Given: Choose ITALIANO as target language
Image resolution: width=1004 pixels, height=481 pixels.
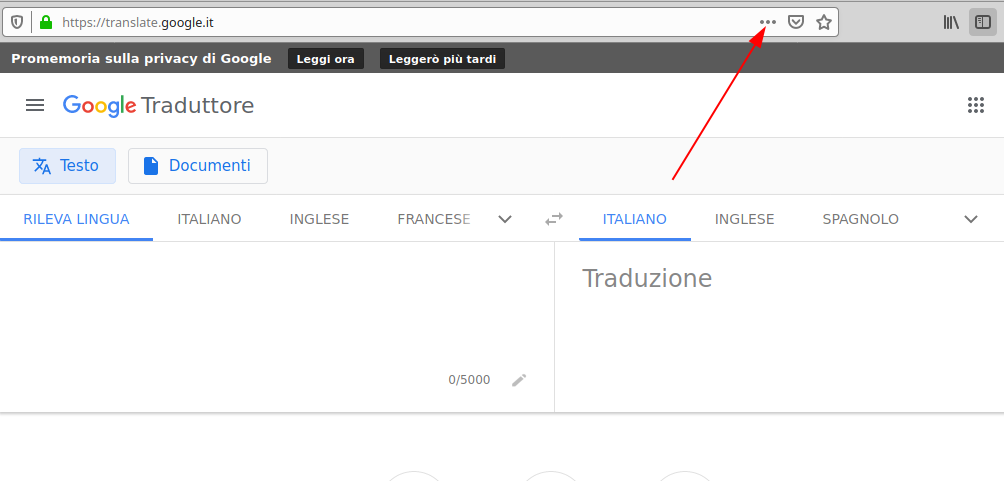Looking at the screenshot, I should pos(635,219).
